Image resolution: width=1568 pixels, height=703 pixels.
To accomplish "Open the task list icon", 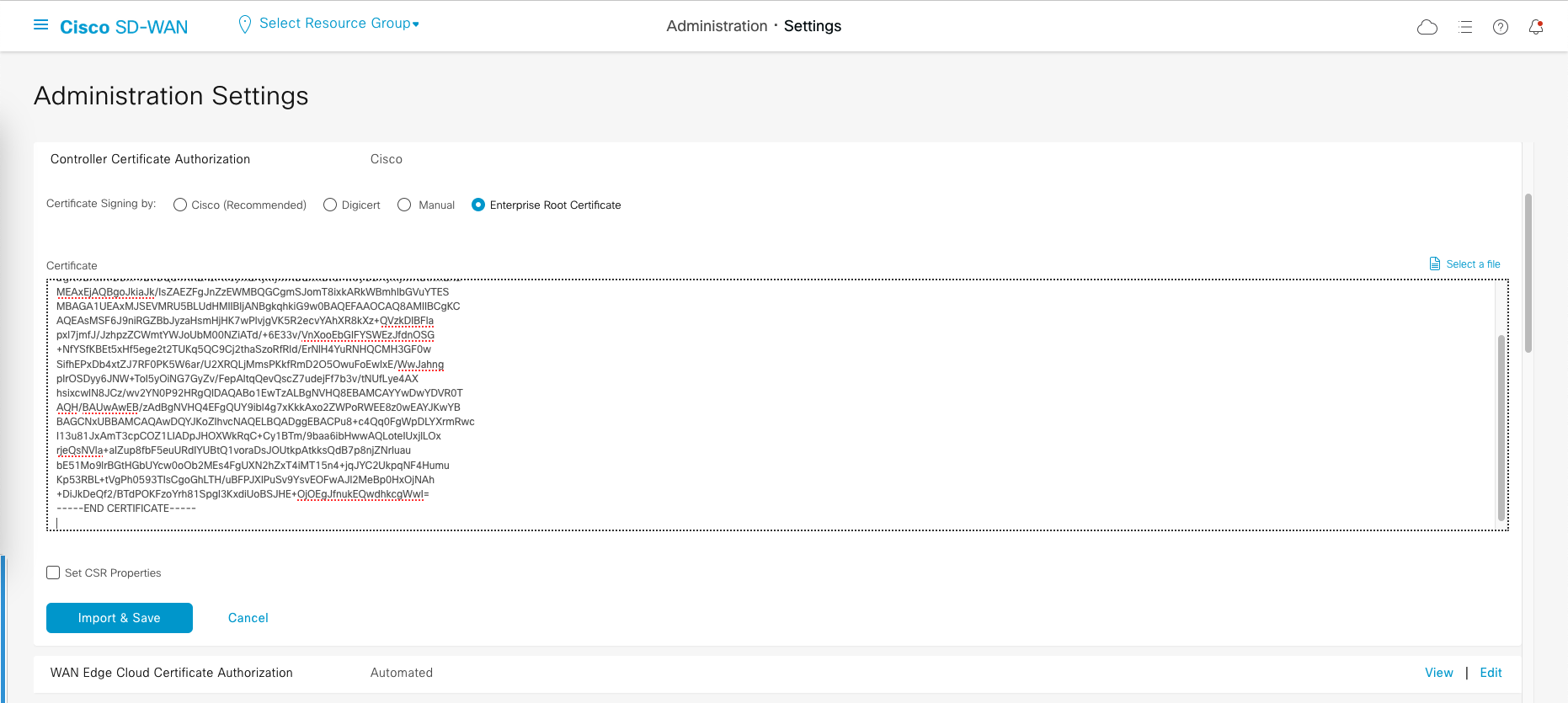I will 1465,27.
